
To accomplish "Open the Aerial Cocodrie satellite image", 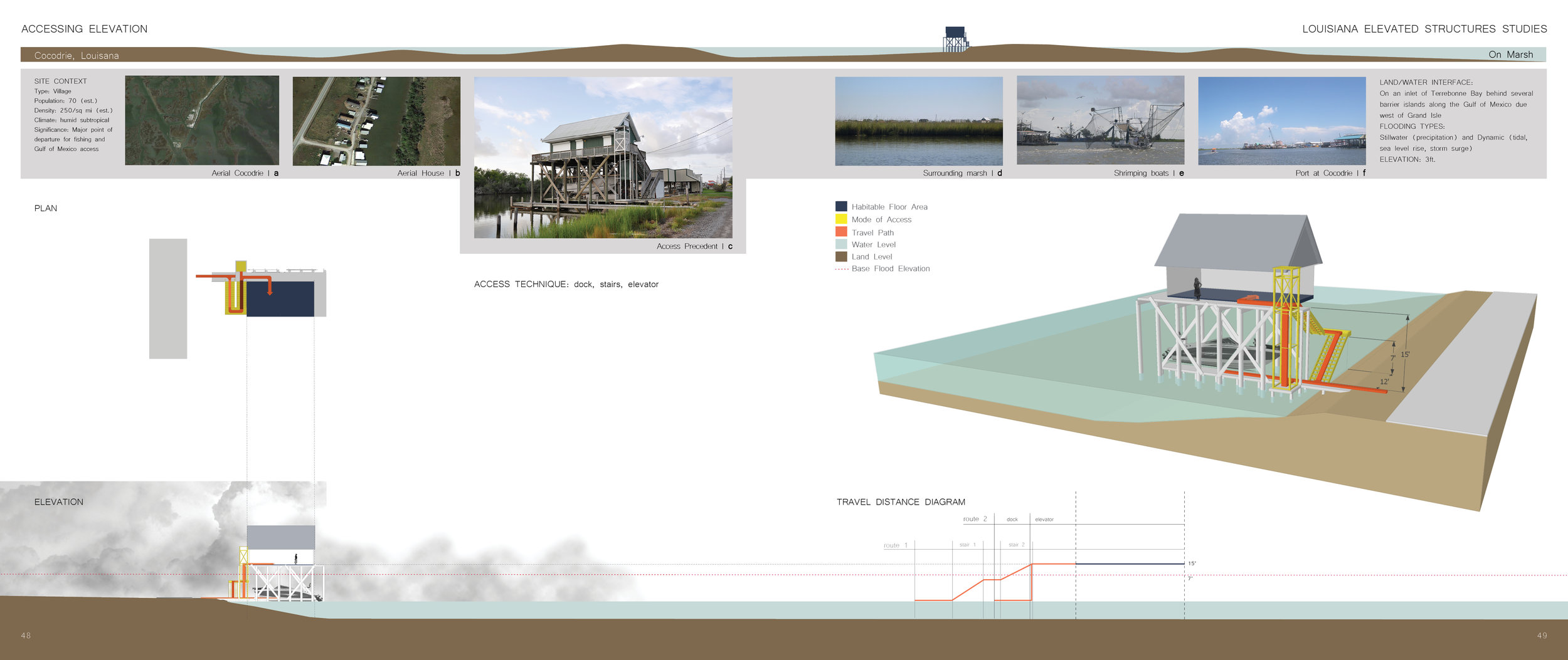I will [x=202, y=120].
